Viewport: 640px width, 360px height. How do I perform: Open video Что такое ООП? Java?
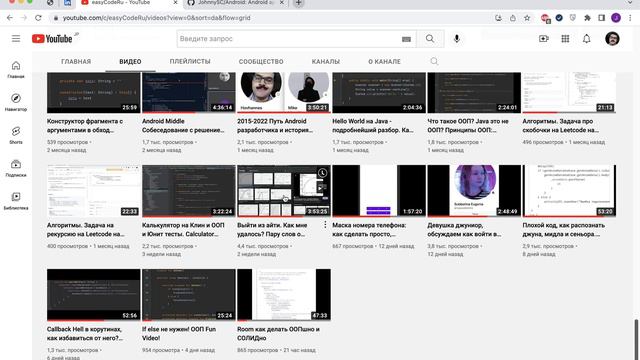click(x=468, y=126)
